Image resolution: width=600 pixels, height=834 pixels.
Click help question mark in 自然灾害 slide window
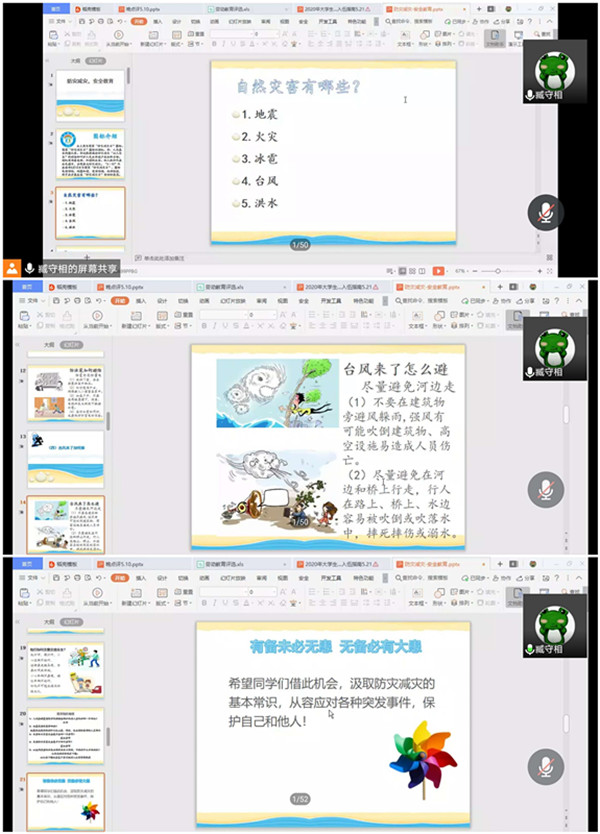[529, 21]
